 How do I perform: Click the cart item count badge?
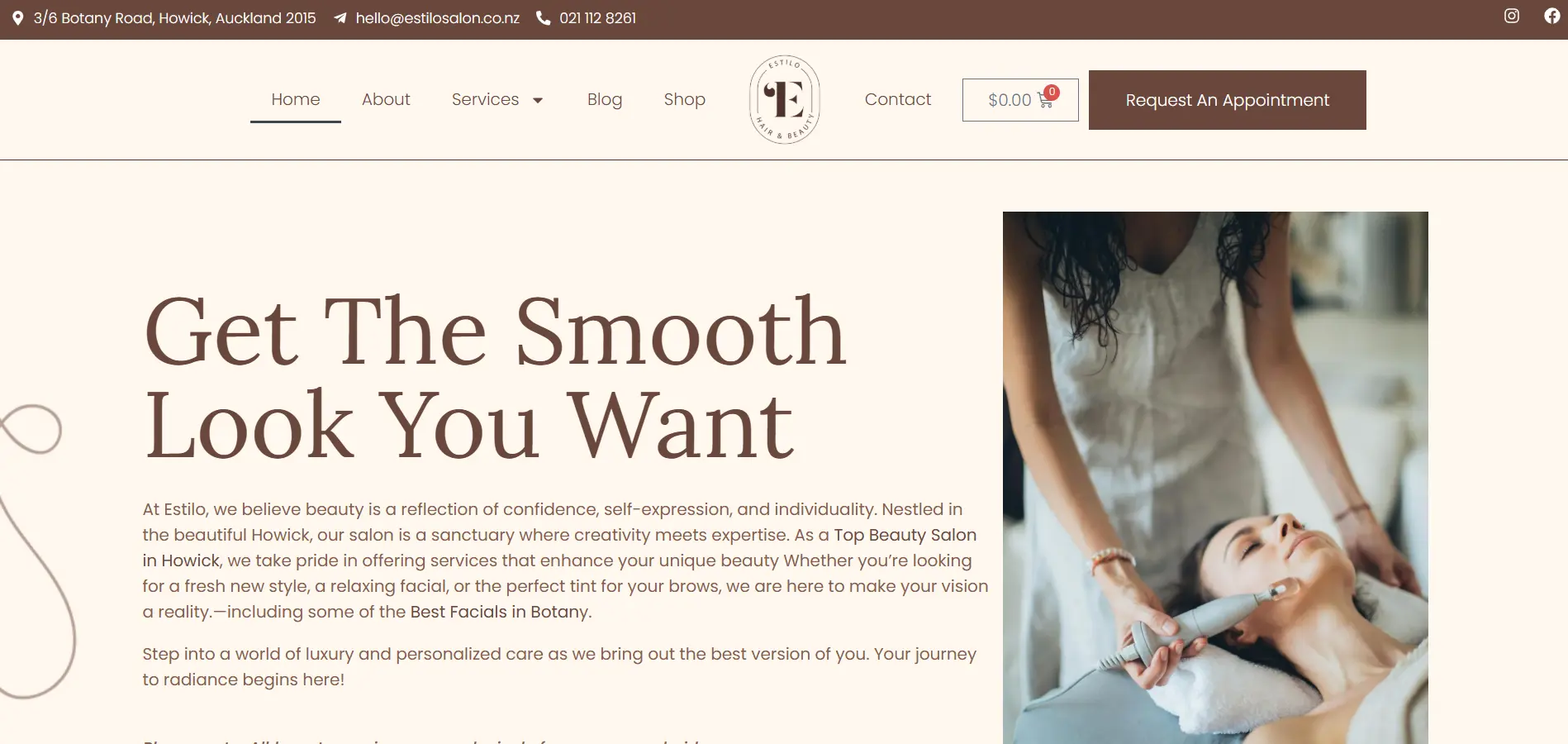[1052, 92]
